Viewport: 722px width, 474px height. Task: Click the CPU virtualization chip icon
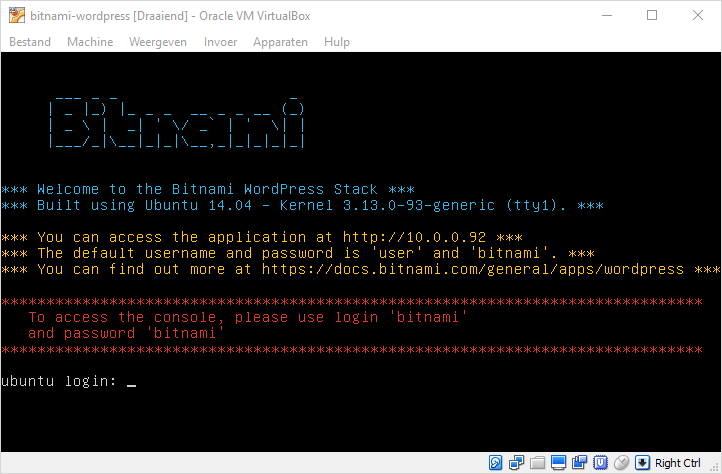[600, 462]
